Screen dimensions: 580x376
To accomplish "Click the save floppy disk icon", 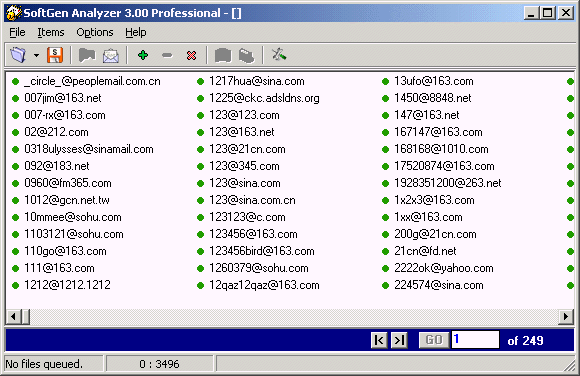I will coord(55,56).
